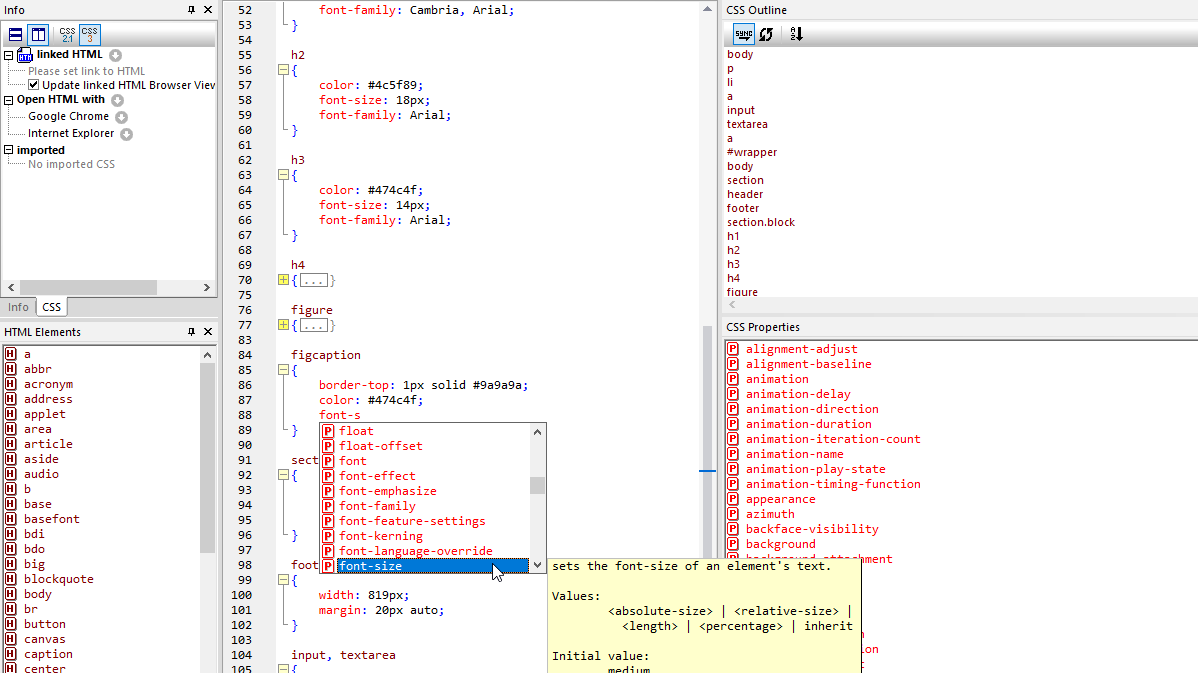1198x673 pixels.
Task: Select canvas in the HTML Elements list
Action: coord(44,639)
